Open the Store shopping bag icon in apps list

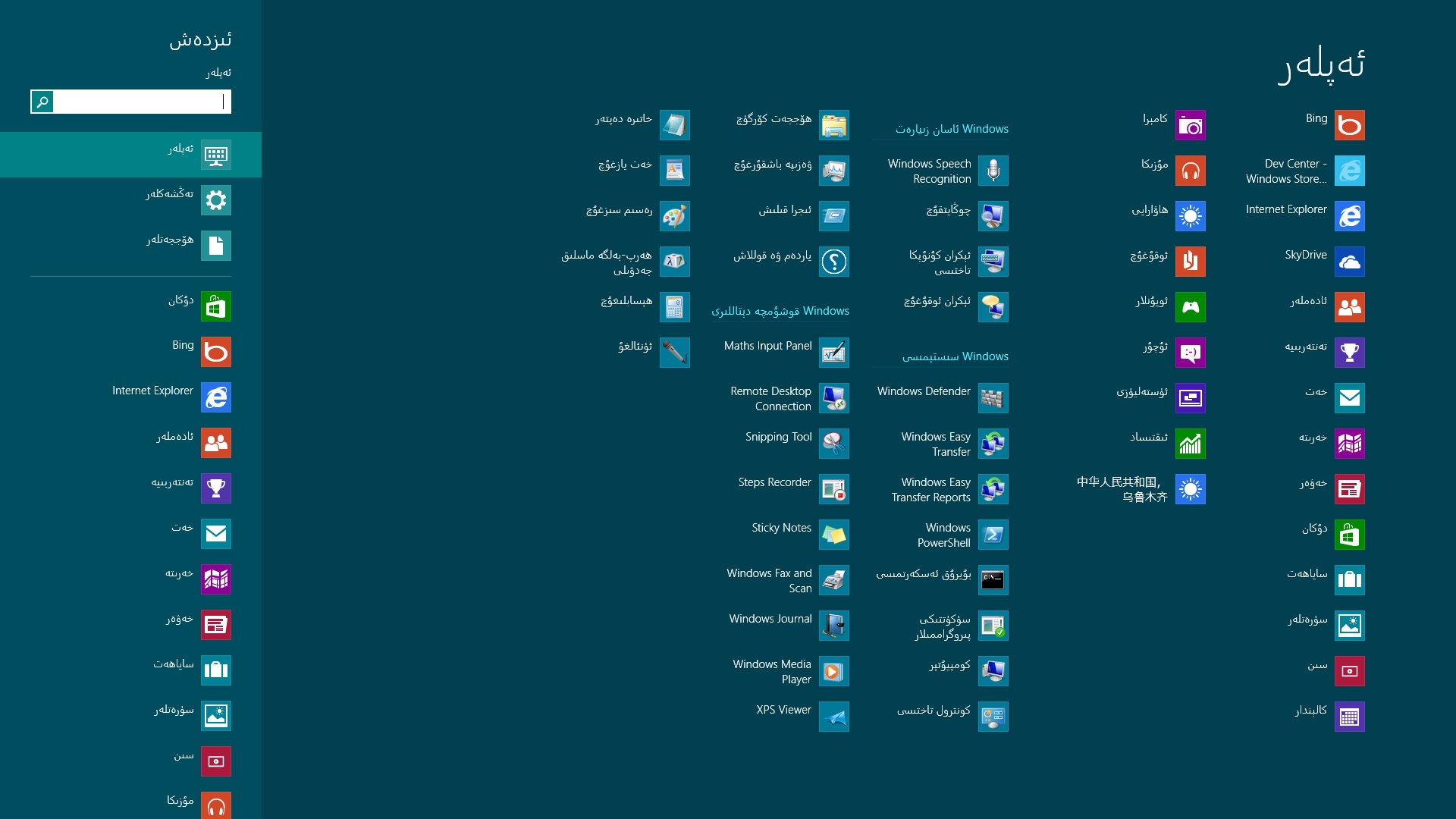1350,535
